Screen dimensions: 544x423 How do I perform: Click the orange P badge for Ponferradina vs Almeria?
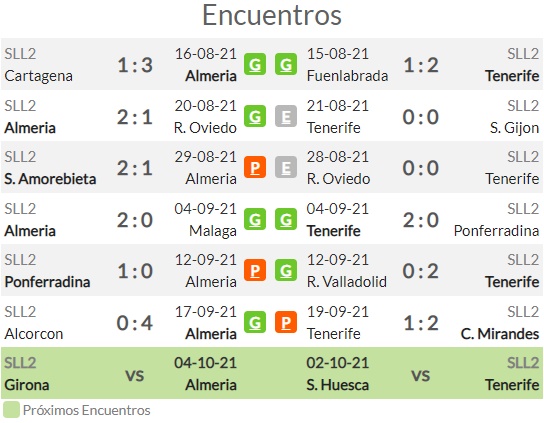coord(255,270)
